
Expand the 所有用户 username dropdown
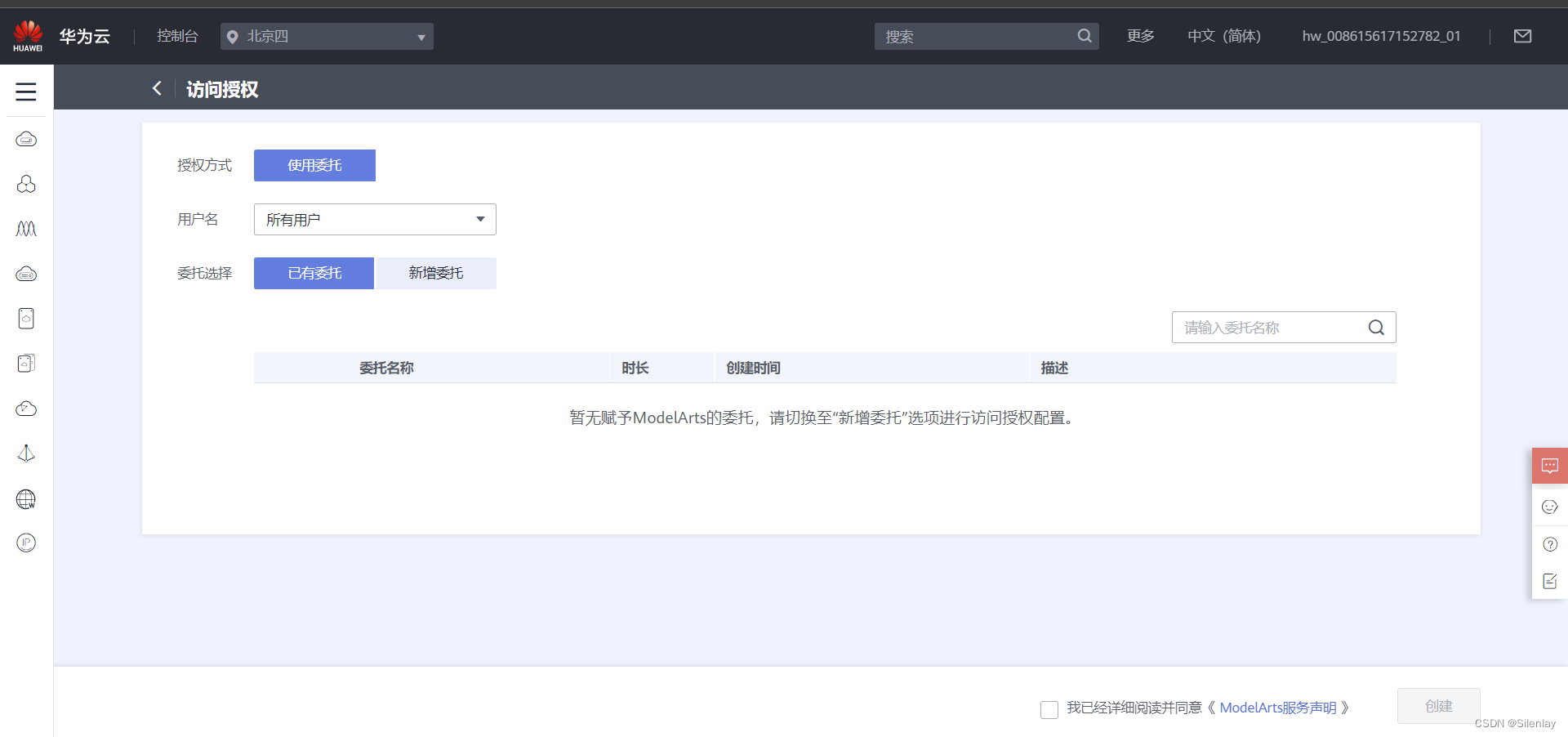point(375,219)
